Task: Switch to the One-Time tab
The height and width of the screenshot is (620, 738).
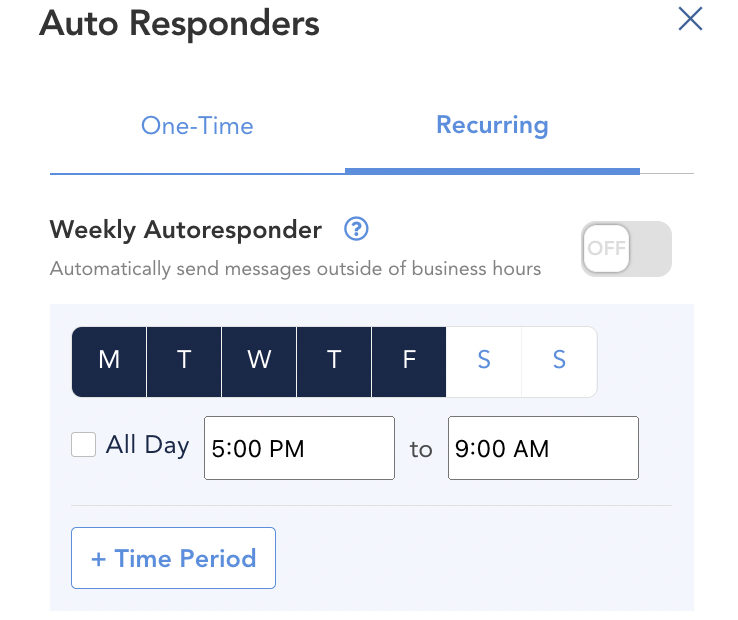Action: tap(197, 126)
